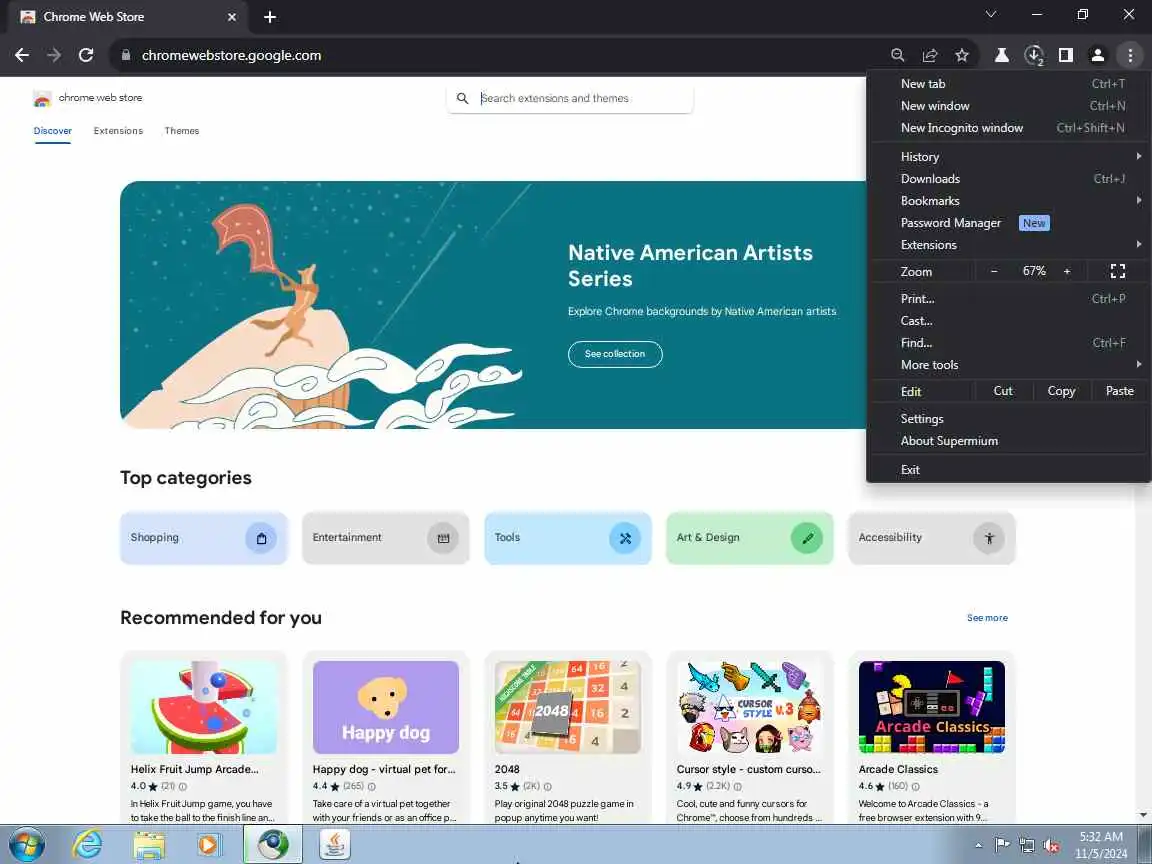Screen dimensions: 1152x864
Task: Switch to the Extensions store tab
Action: (118, 131)
